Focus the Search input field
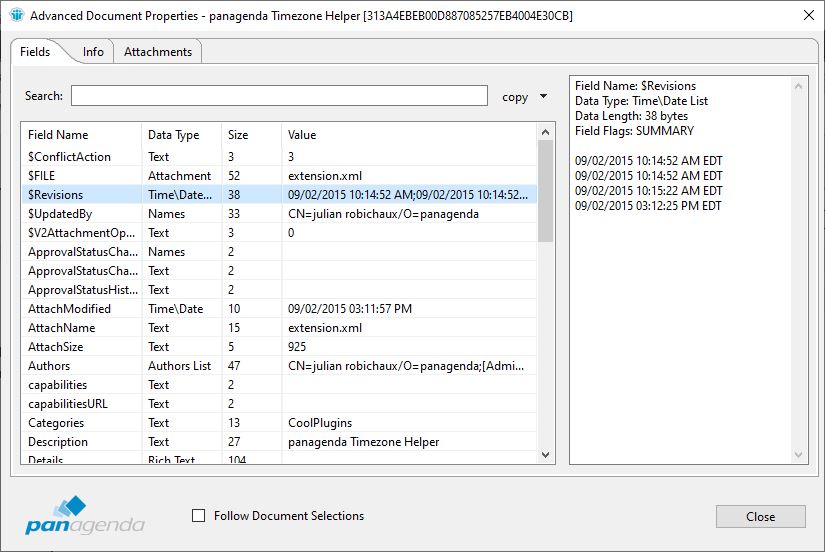Image resolution: width=826 pixels, height=554 pixels. [x=279, y=96]
